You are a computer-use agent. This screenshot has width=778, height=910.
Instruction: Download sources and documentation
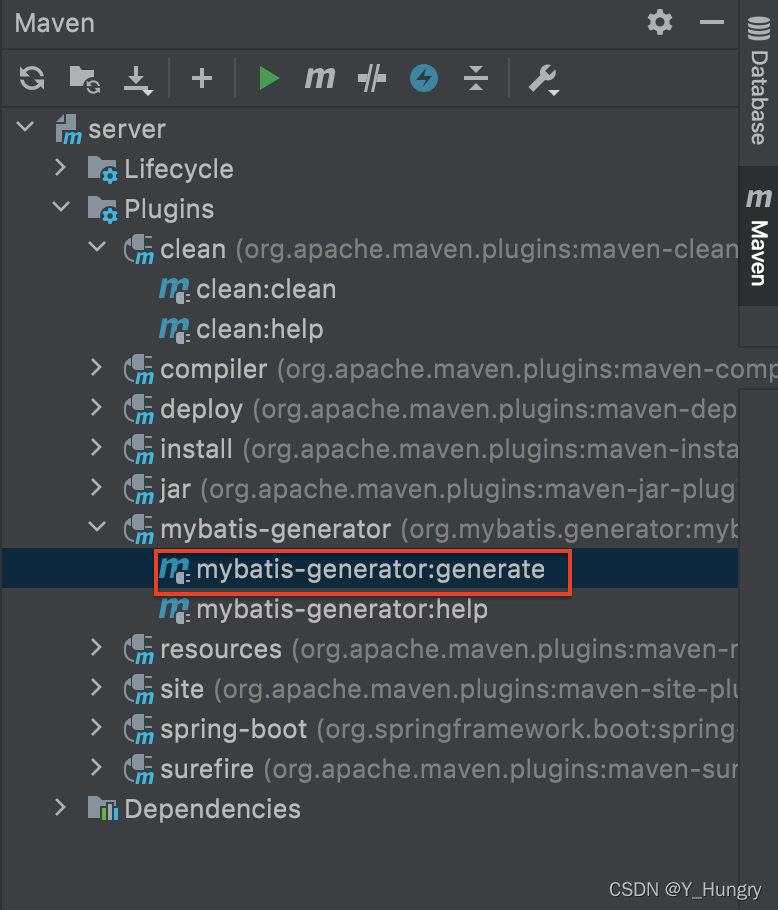coord(138,78)
